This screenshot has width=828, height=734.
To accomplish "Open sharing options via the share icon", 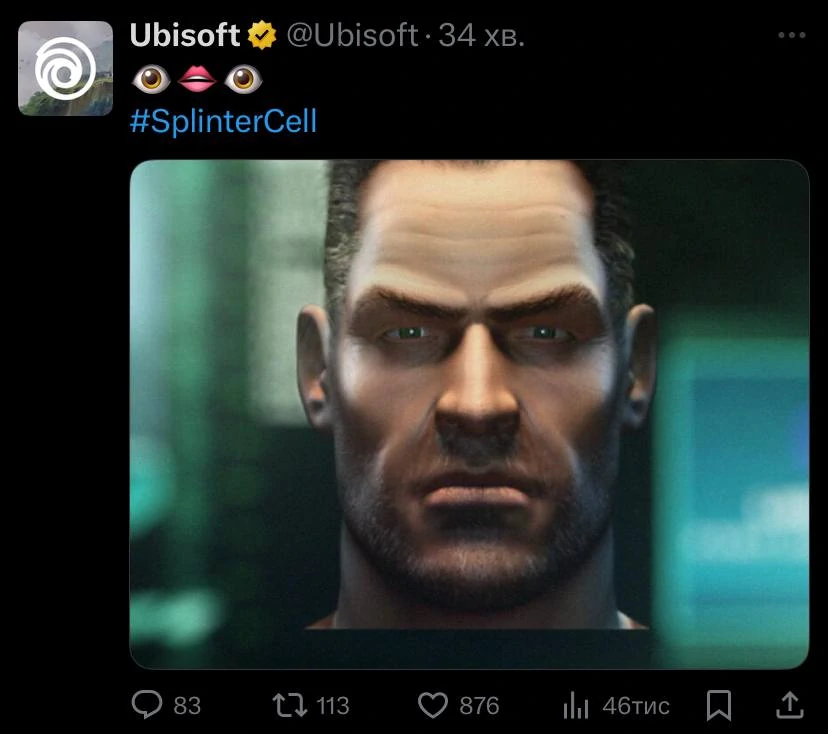I will (x=790, y=705).
